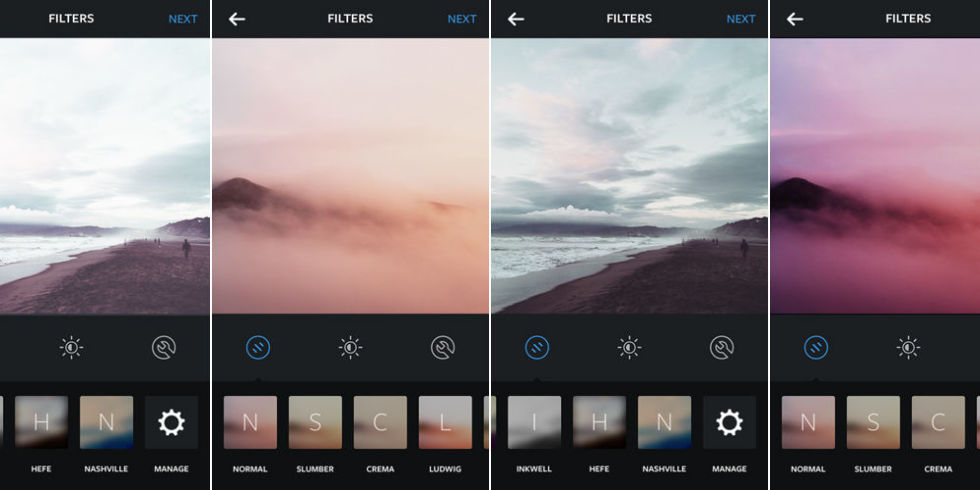Open wrench edit tools in second screen
The width and height of the screenshot is (980, 490).
click(442, 348)
